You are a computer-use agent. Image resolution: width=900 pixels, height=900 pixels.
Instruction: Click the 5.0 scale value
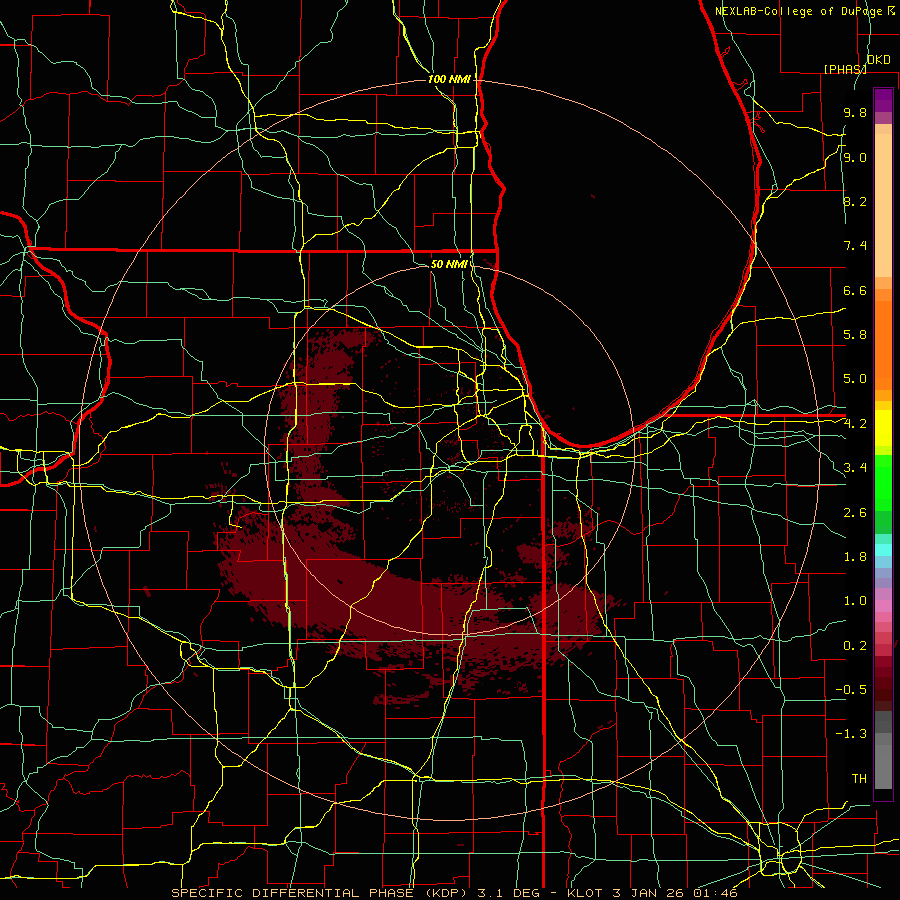[x=855, y=379]
